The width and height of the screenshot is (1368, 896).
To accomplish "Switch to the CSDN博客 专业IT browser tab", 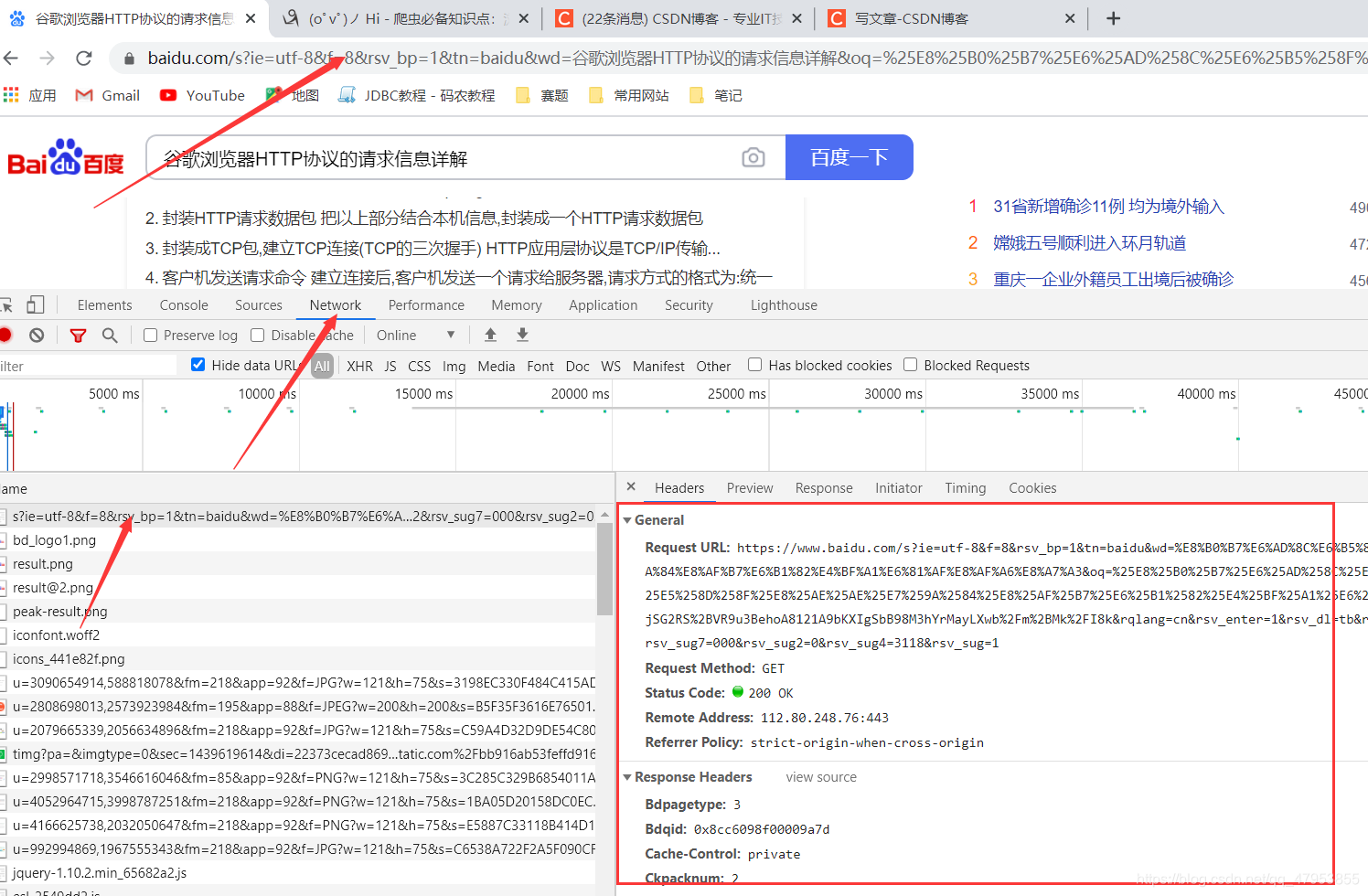I will (680, 18).
